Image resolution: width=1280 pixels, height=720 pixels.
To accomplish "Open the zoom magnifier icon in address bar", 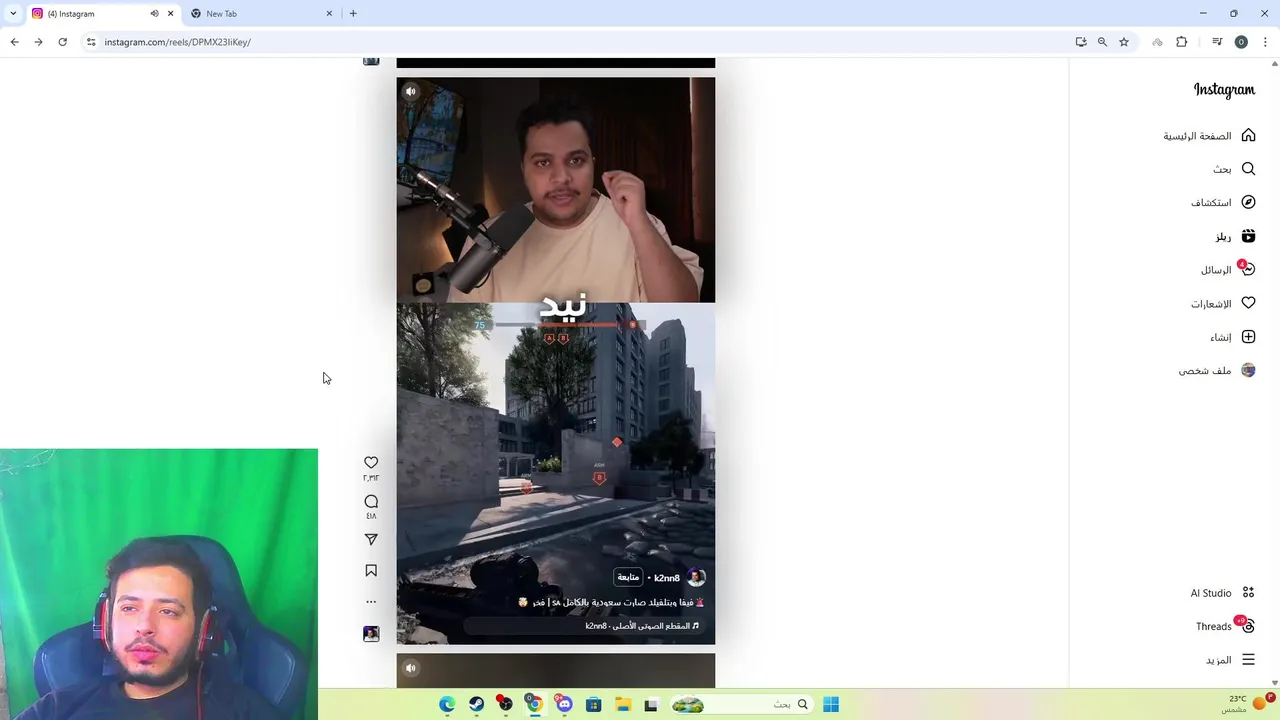I will coord(1102,42).
